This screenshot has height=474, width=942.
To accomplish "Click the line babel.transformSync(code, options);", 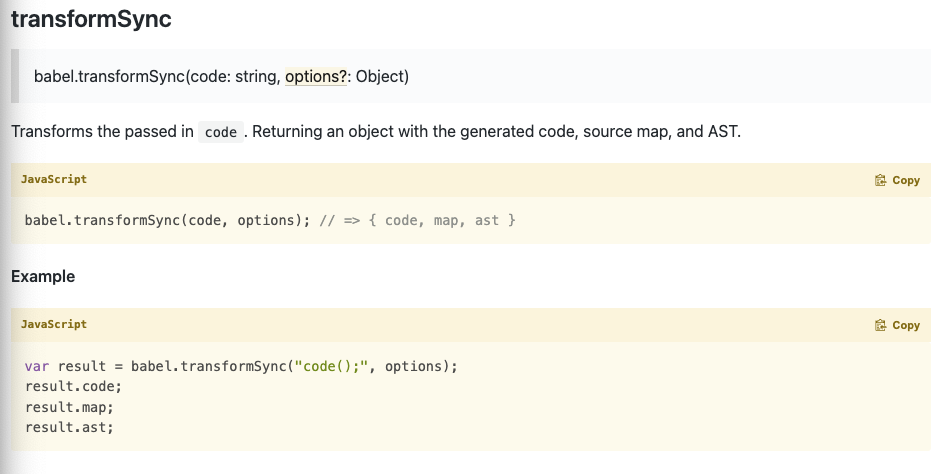I will 168,220.
